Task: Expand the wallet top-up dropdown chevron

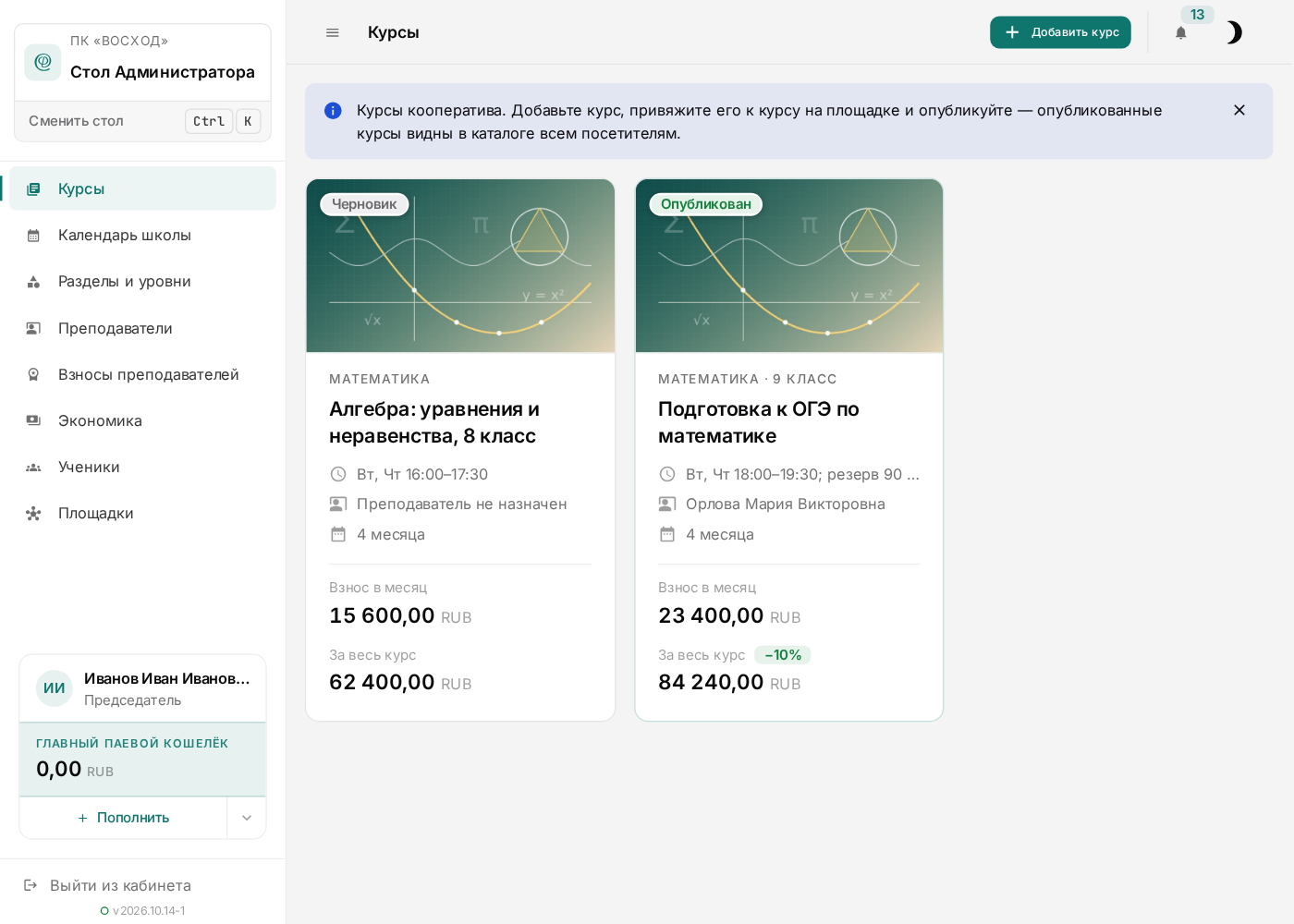Action: (x=247, y=818)
